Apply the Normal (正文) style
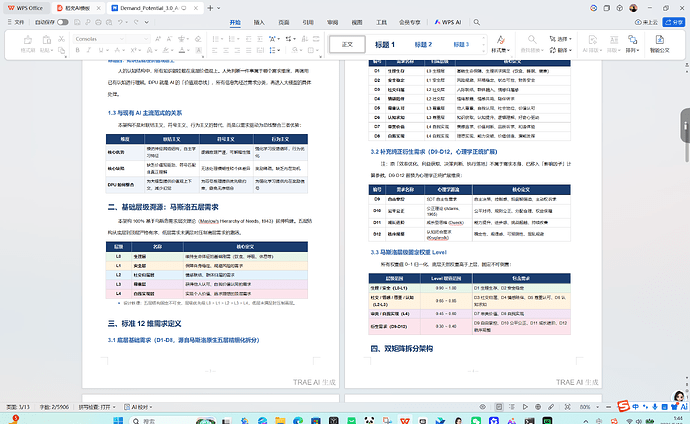The height and width of the screenshot is (424, 690). coord(347,44)
